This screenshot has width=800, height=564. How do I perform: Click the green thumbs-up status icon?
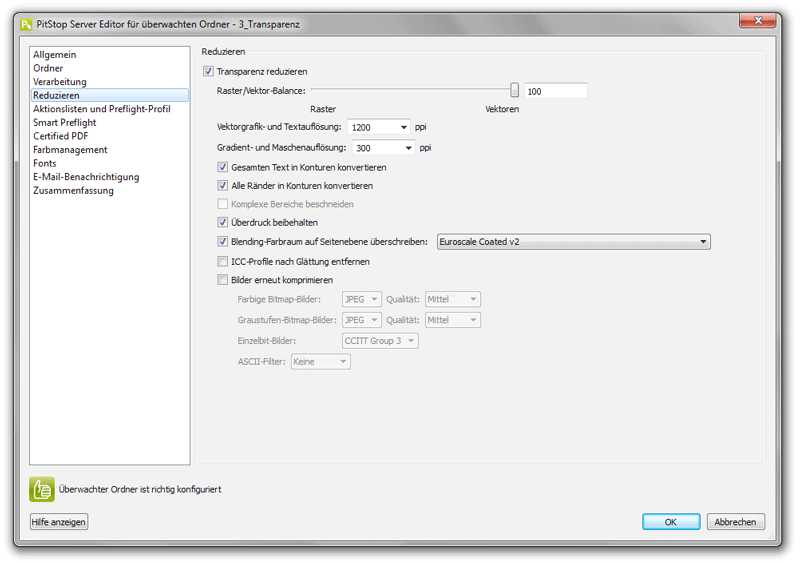pyautogui.click(x=42, y=489)
